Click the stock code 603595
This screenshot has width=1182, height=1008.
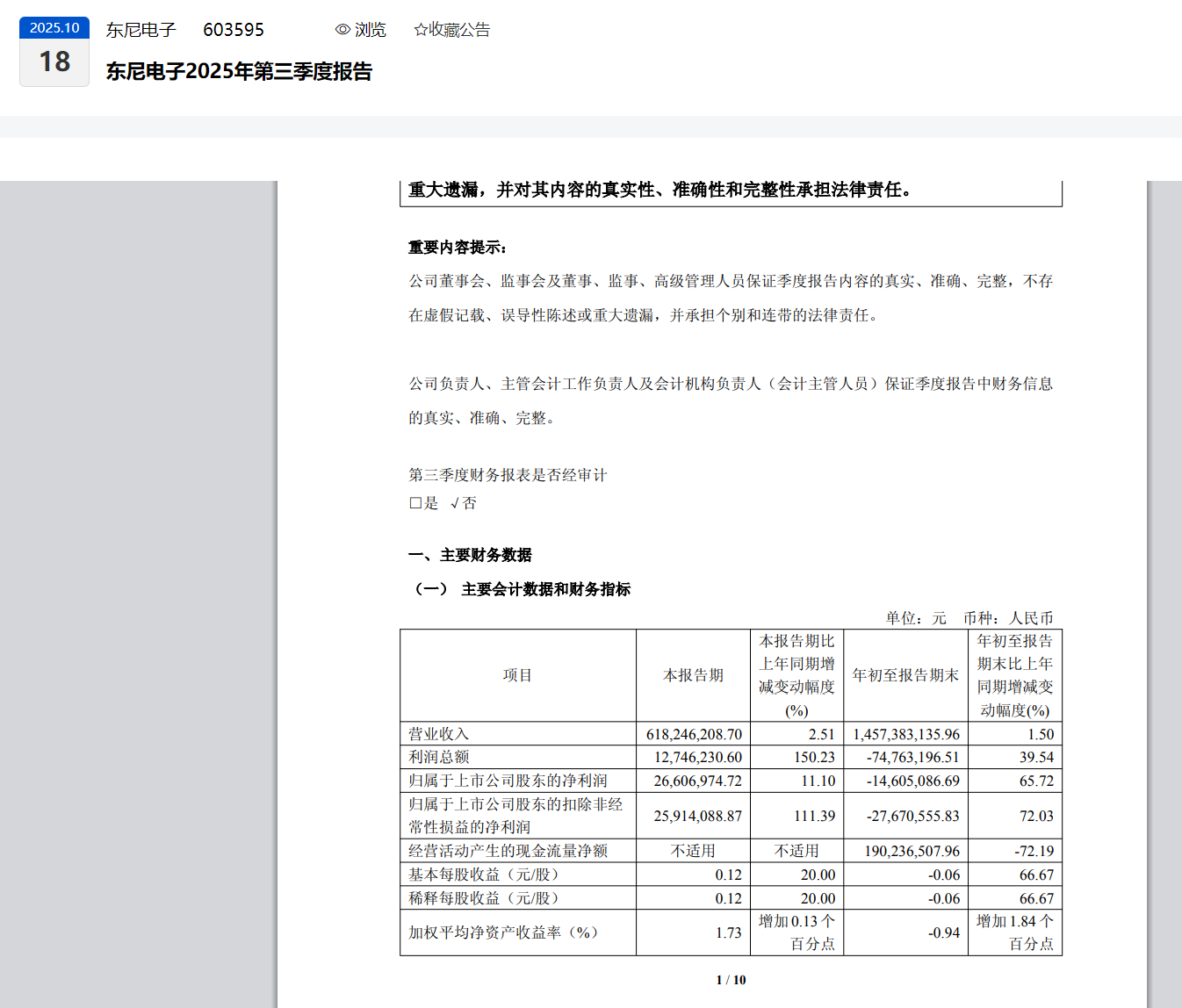tap(234, 30)
